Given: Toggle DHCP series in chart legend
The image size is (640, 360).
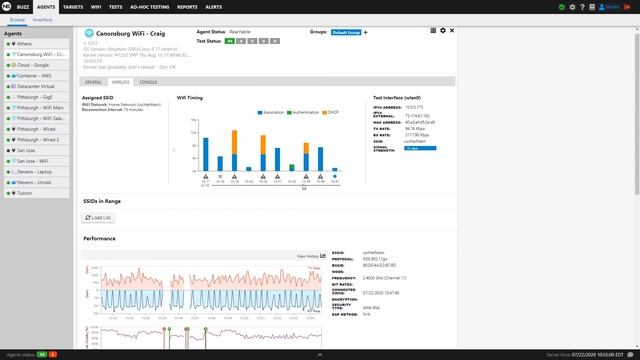Looking at the screenshot, I should pos(331,112).
